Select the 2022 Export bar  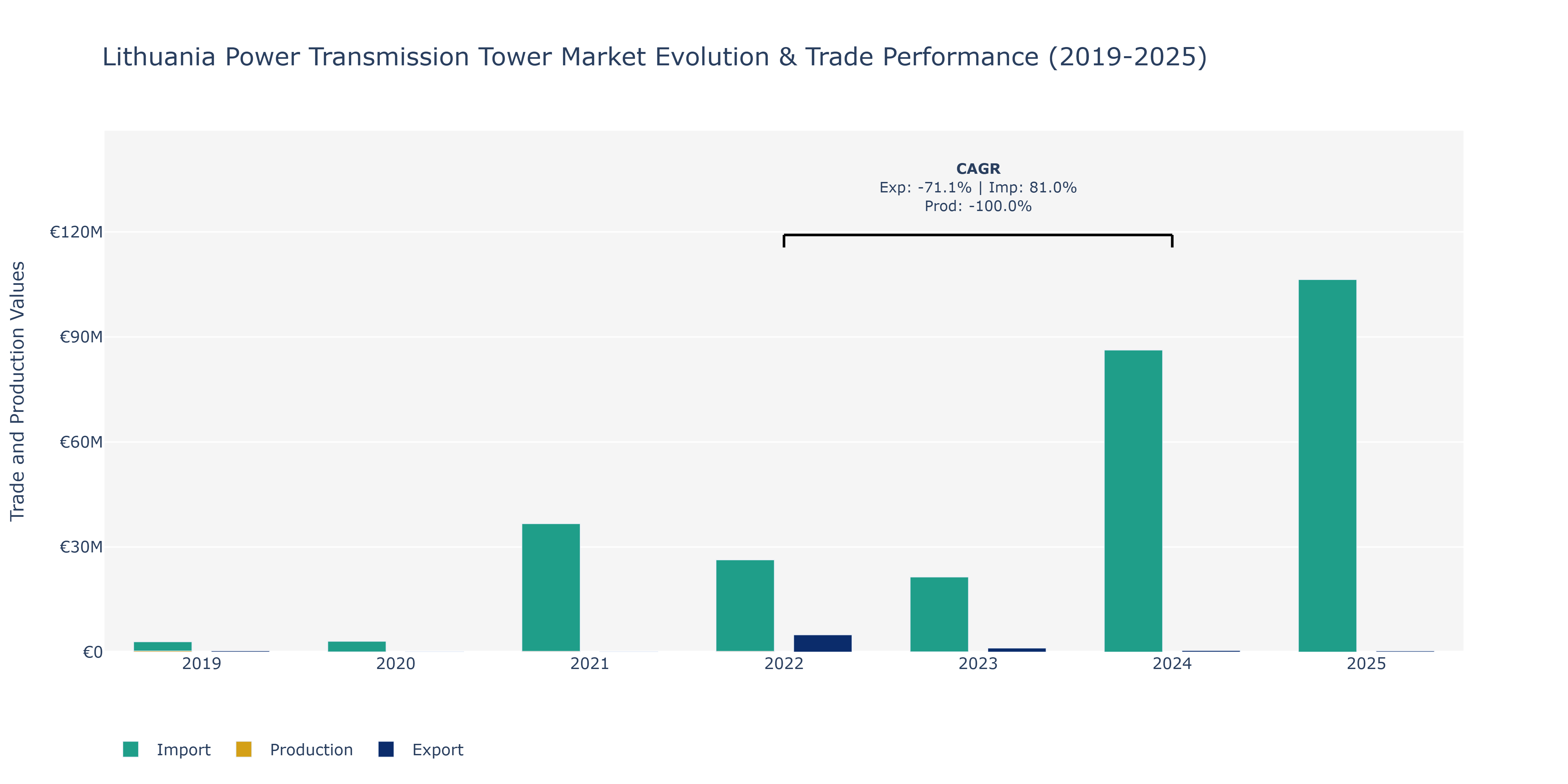[x=822, y=644]
